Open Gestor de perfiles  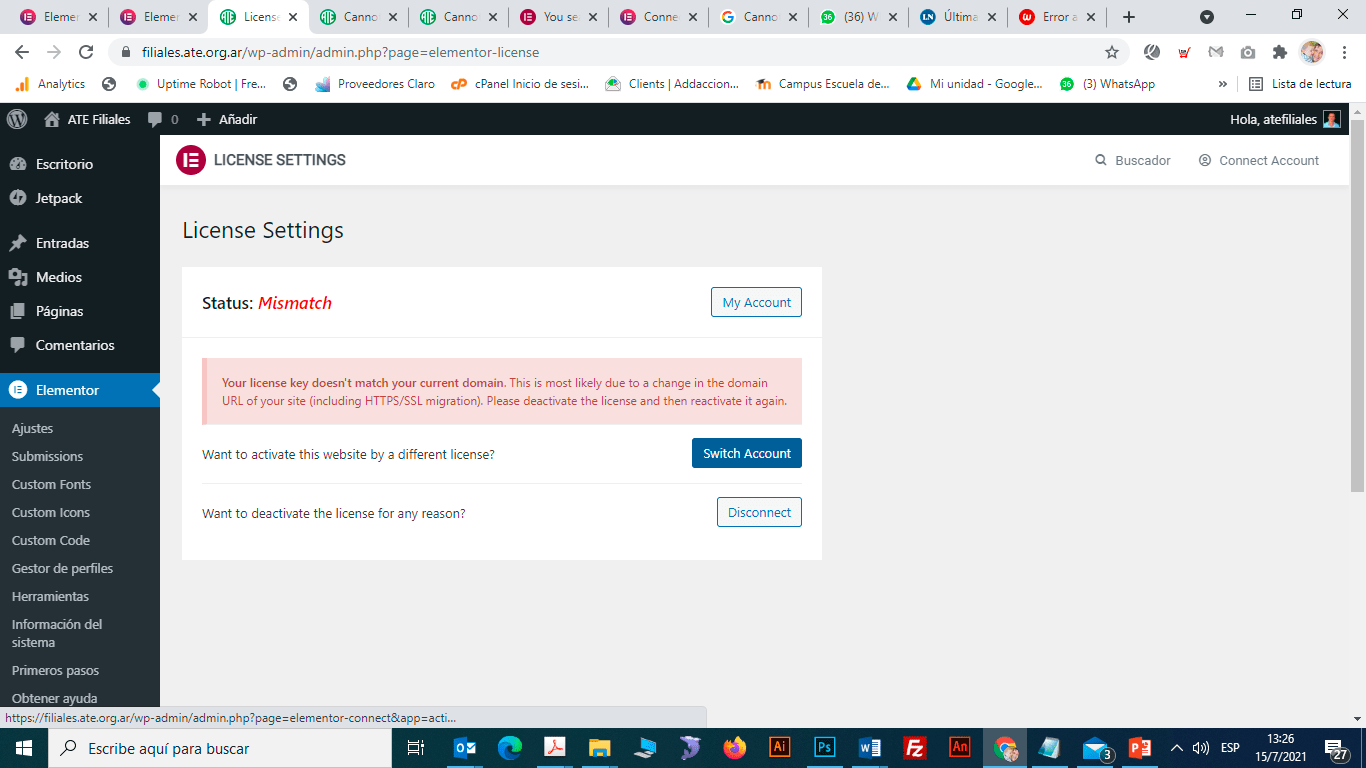pyautogui.click(x=62, y=568)
